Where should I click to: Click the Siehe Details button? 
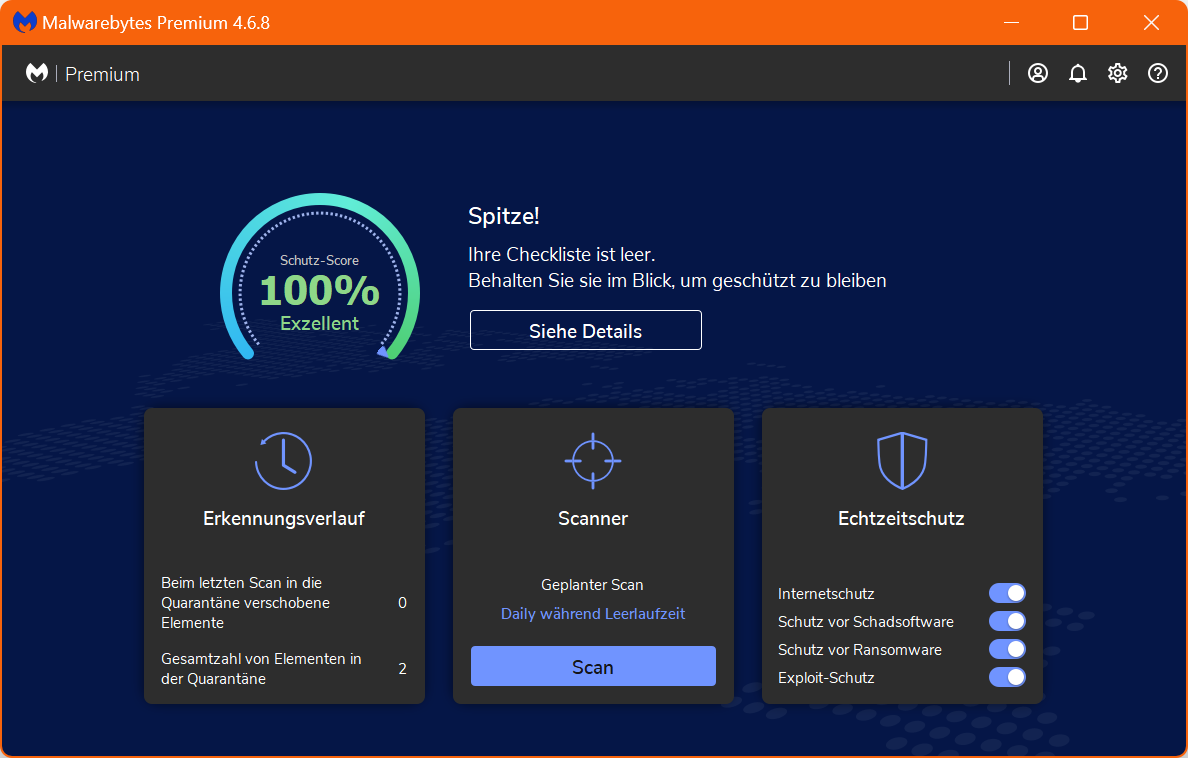(x=586, y=330)
